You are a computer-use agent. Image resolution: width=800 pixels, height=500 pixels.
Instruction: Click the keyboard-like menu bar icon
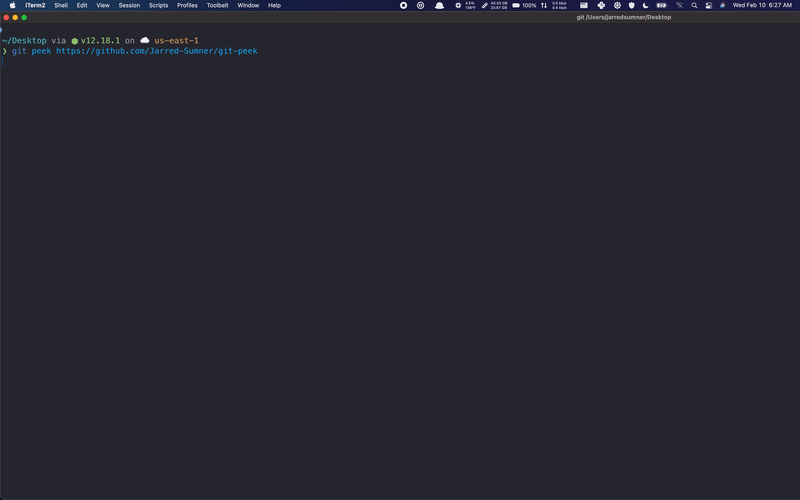point(584,5)
